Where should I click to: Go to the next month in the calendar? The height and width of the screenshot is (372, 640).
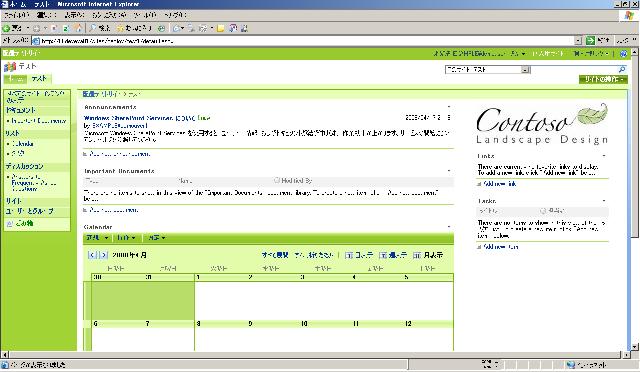tap(104, 255)
